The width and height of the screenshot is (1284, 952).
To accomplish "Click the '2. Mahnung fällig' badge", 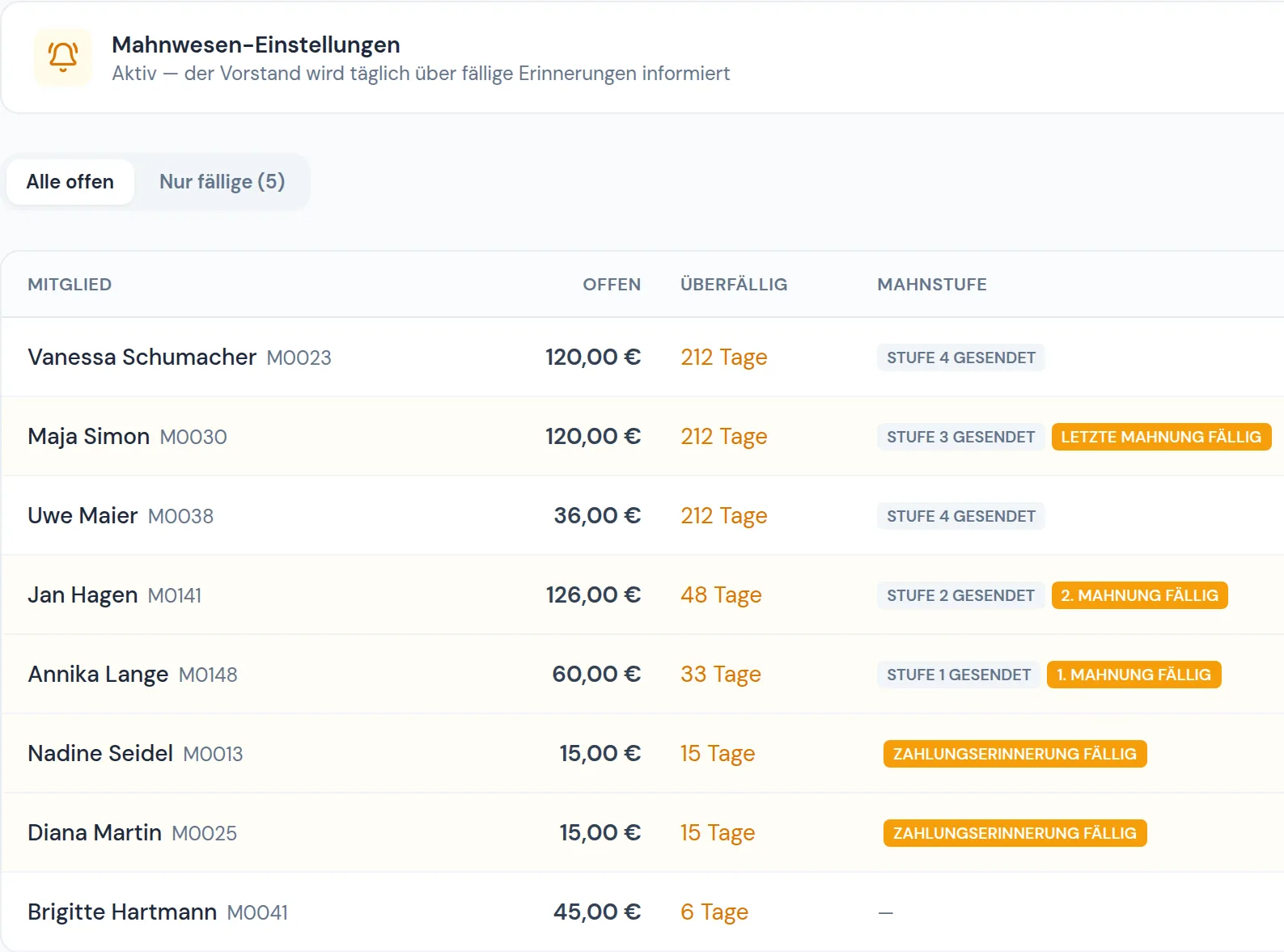I will (x=1139, y=595).
